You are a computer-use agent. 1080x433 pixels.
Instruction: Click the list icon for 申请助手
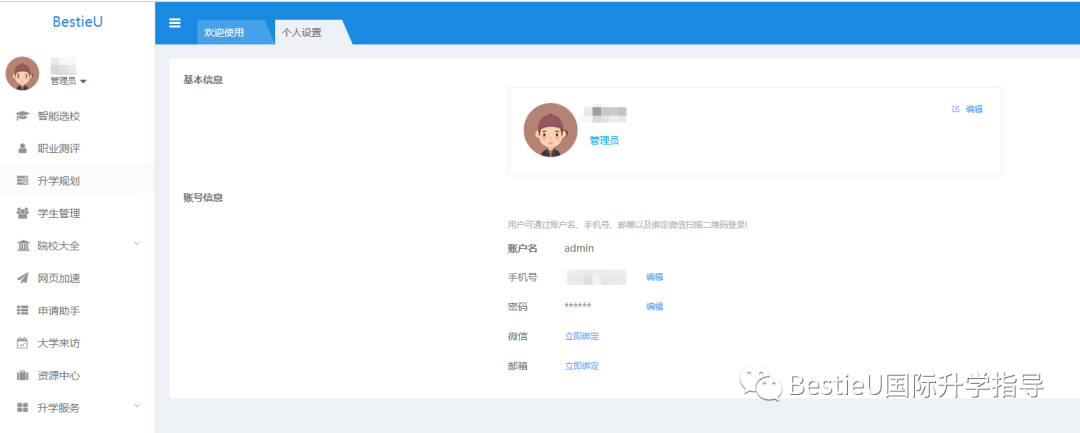pos(22,310)
